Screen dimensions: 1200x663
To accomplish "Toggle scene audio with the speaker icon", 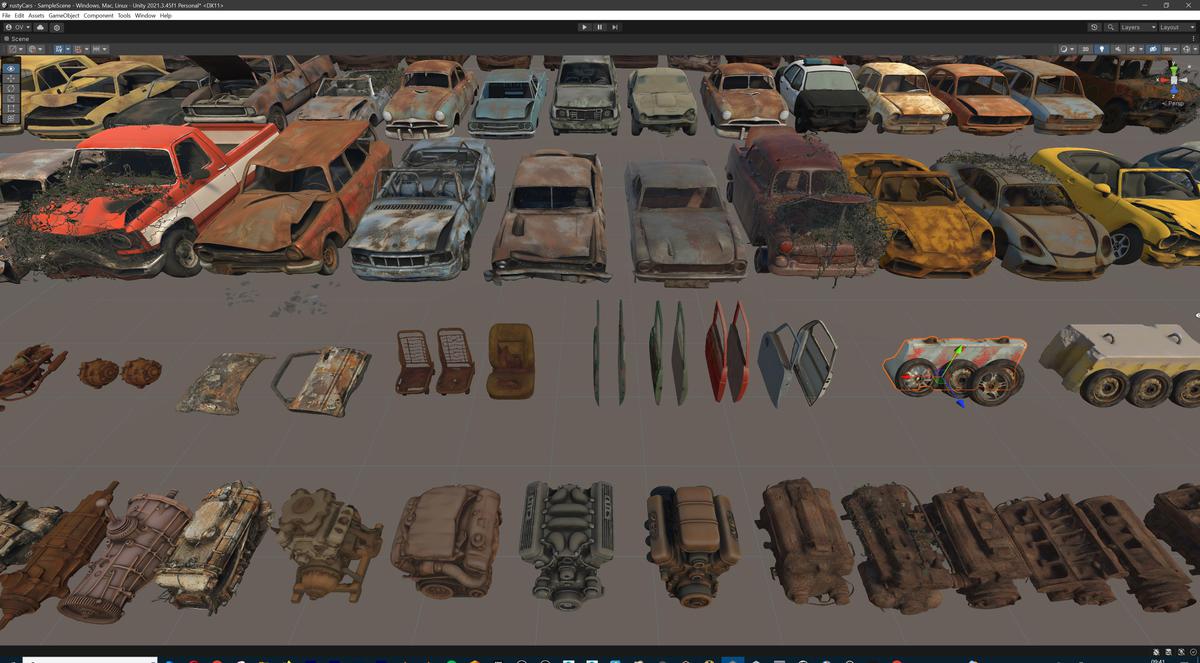I will tap(1117, 48).
